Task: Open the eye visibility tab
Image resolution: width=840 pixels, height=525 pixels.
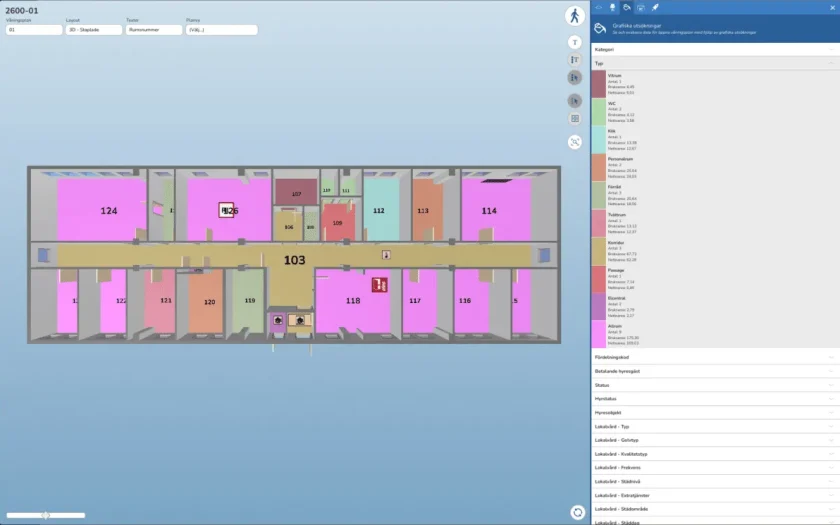Action: (x=598, y=7)
